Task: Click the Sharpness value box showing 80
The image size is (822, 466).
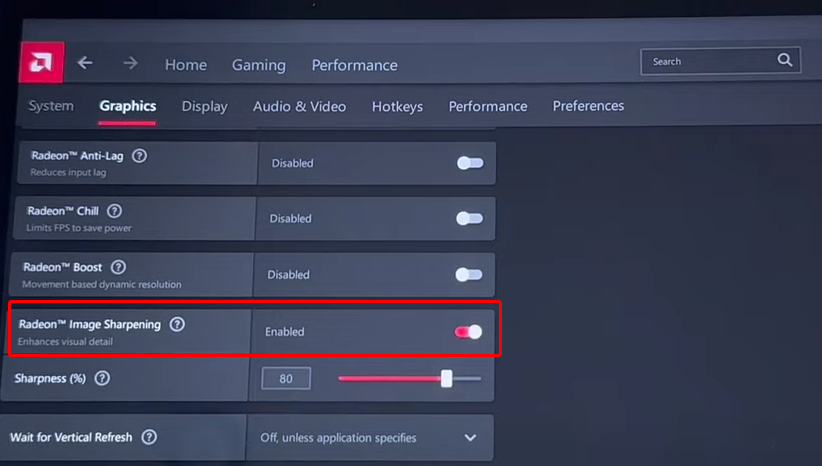Action: [286, 378]
